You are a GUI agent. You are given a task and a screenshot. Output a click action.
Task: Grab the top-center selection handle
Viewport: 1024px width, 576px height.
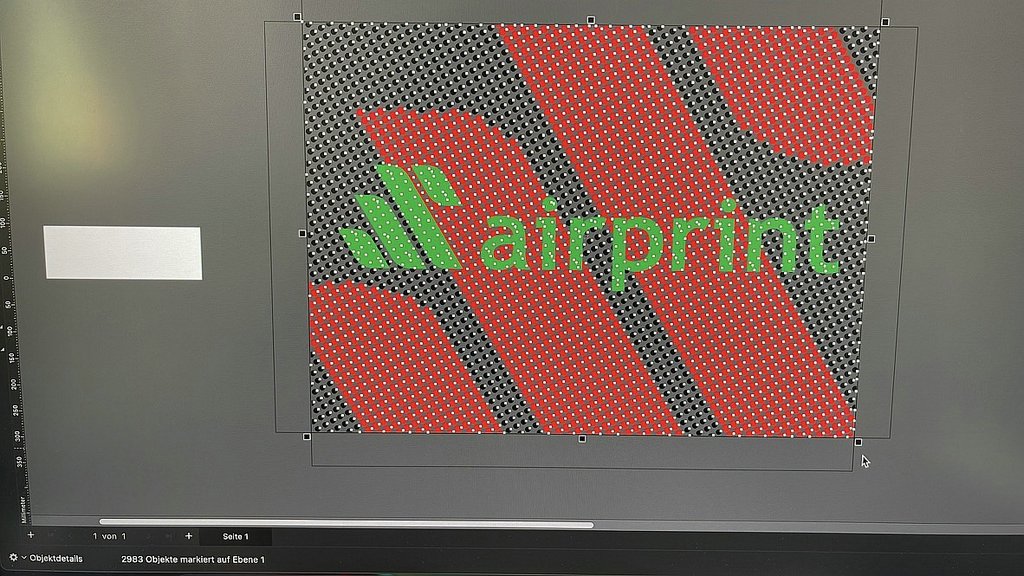pyautogui.click(x=591, y=20)
